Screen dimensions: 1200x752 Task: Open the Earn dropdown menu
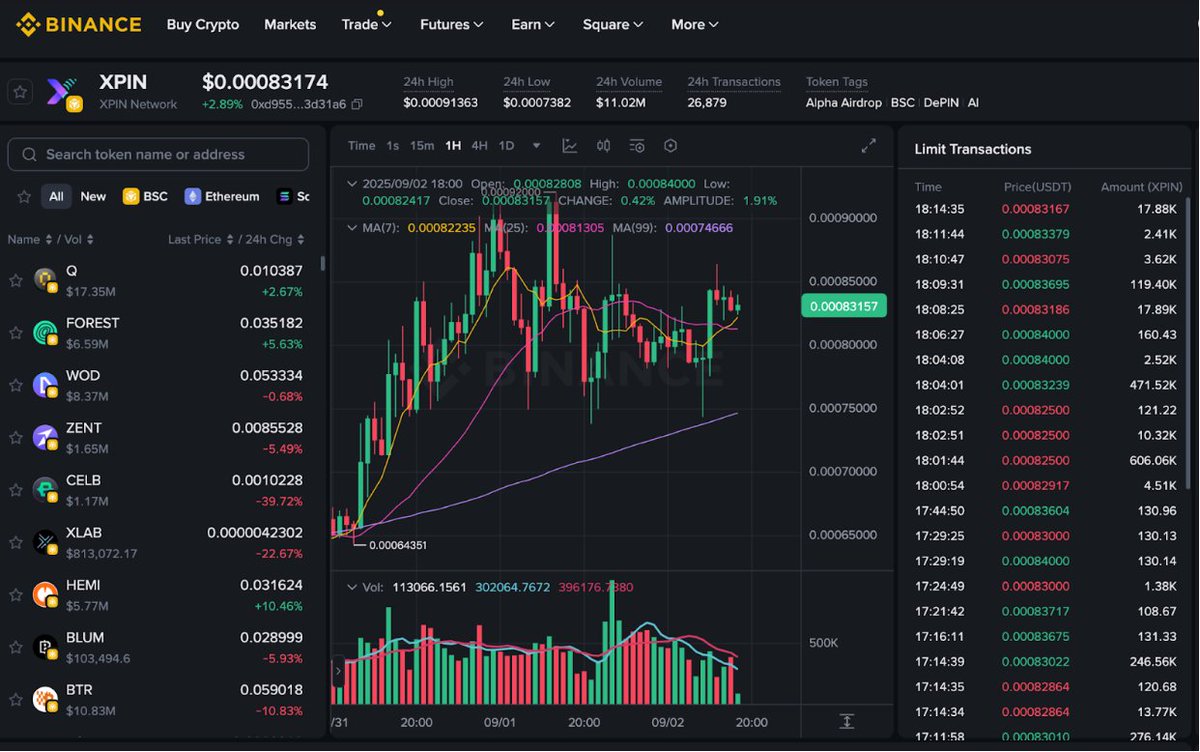point(533,24)
